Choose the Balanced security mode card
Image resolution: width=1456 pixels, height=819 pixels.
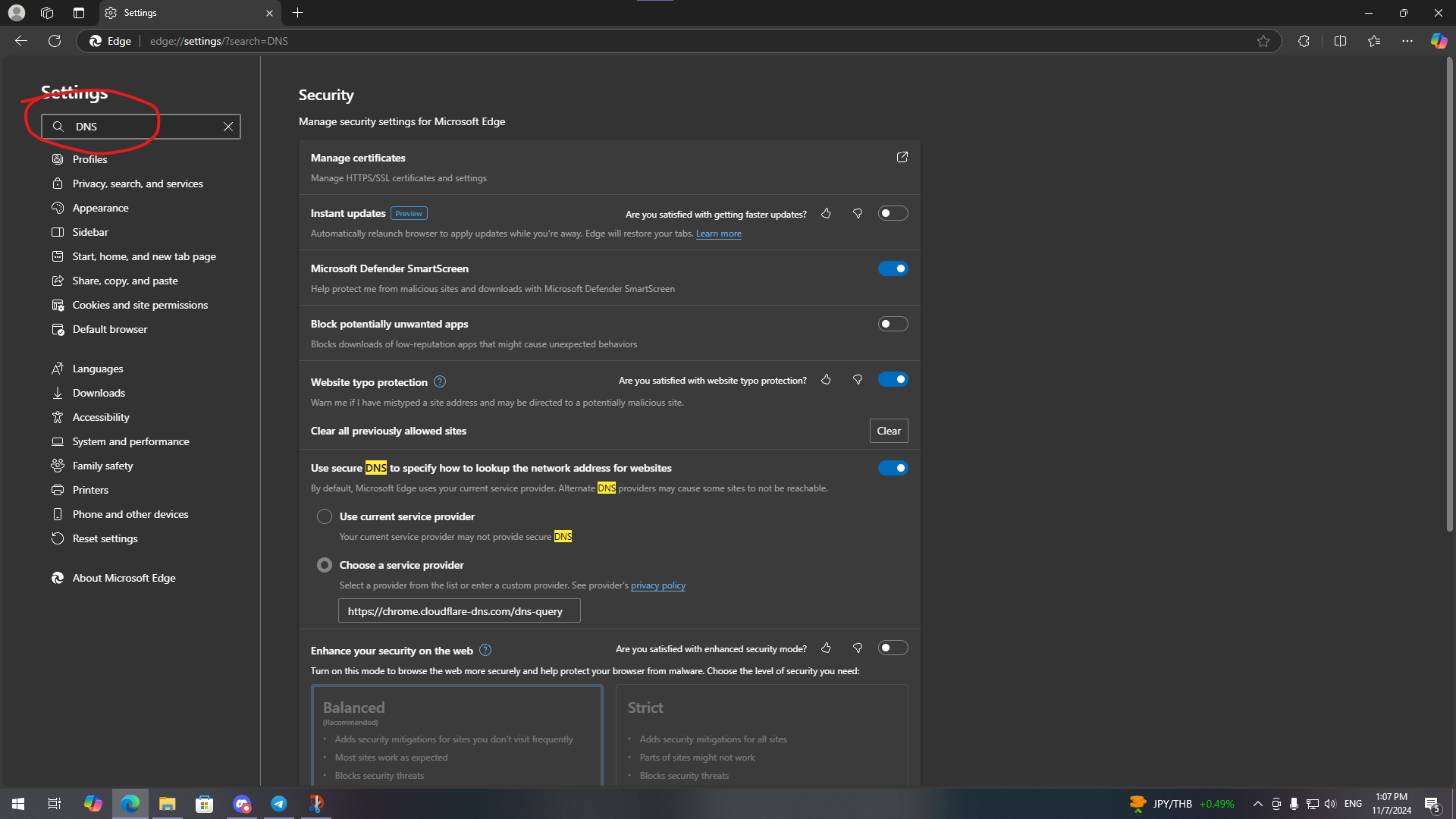(x=457, y=735)
